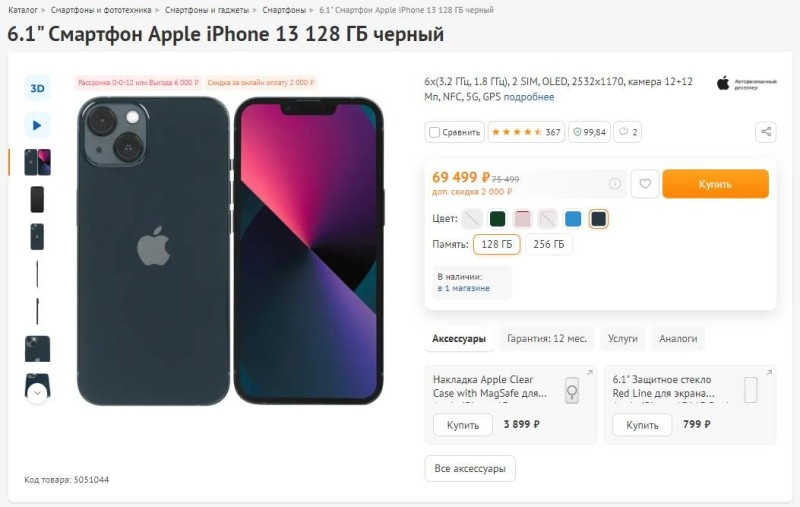Expand more thumbnails with the down chevron
The width and height of the screenshot is (800, 507).
click(37, 393)
